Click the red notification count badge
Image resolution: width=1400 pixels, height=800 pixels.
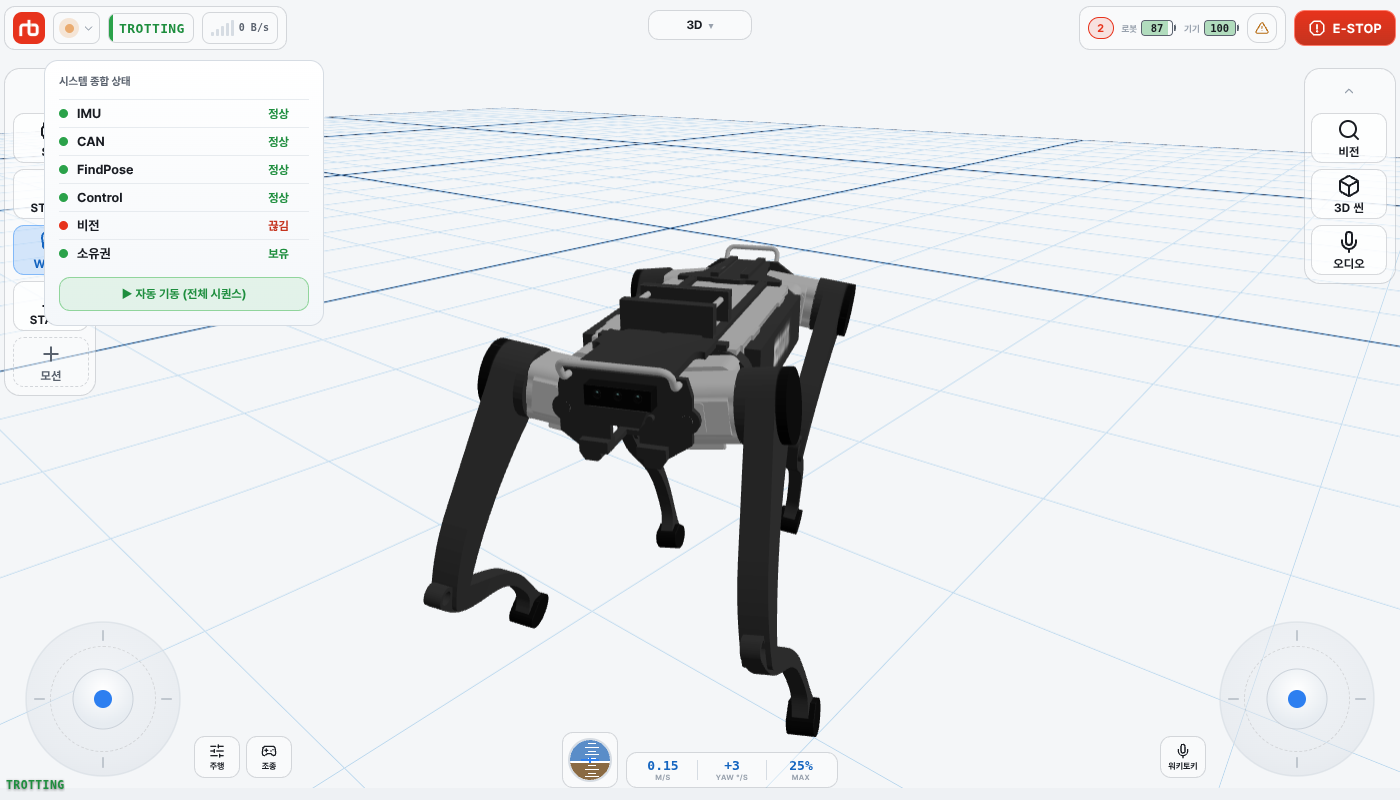tap(1101, 28)
